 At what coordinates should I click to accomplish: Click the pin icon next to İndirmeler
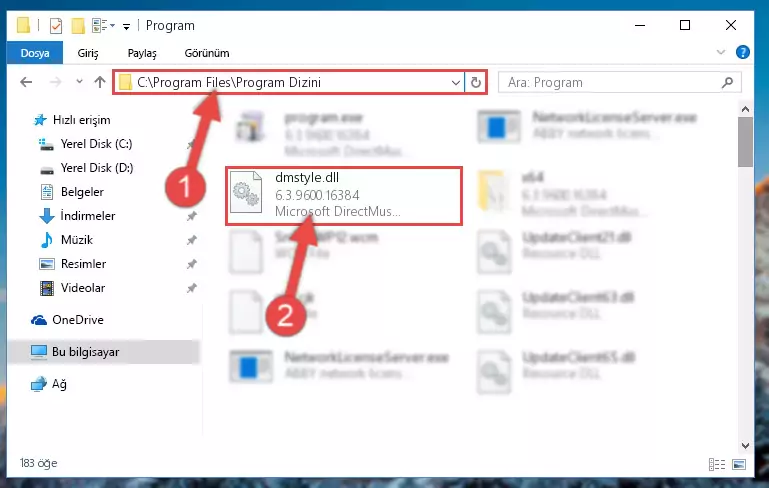(191, 216)
